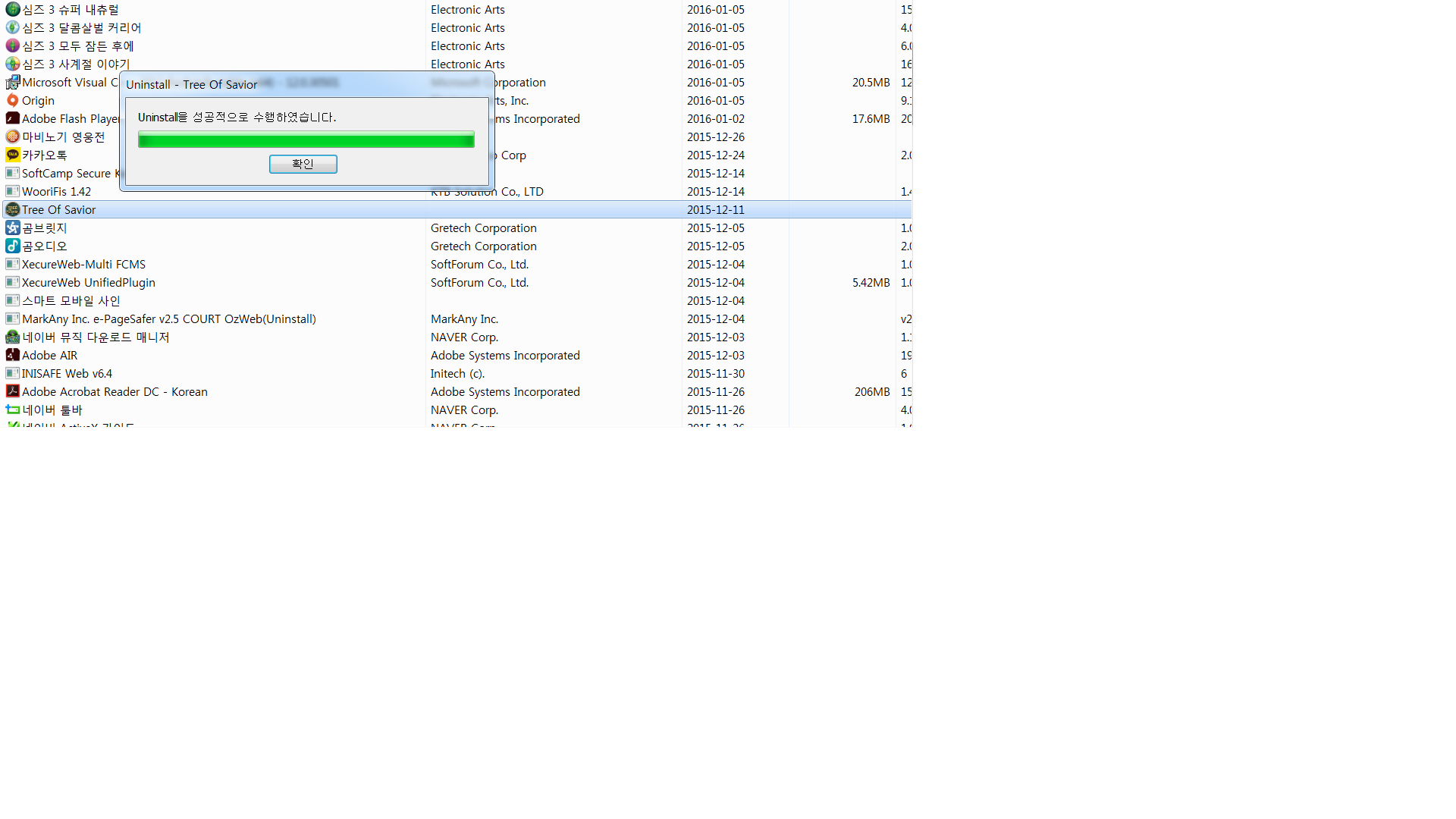
Task: Click the 심즈 3 모두 잠든 후에 icon
Action: point(12,46)
